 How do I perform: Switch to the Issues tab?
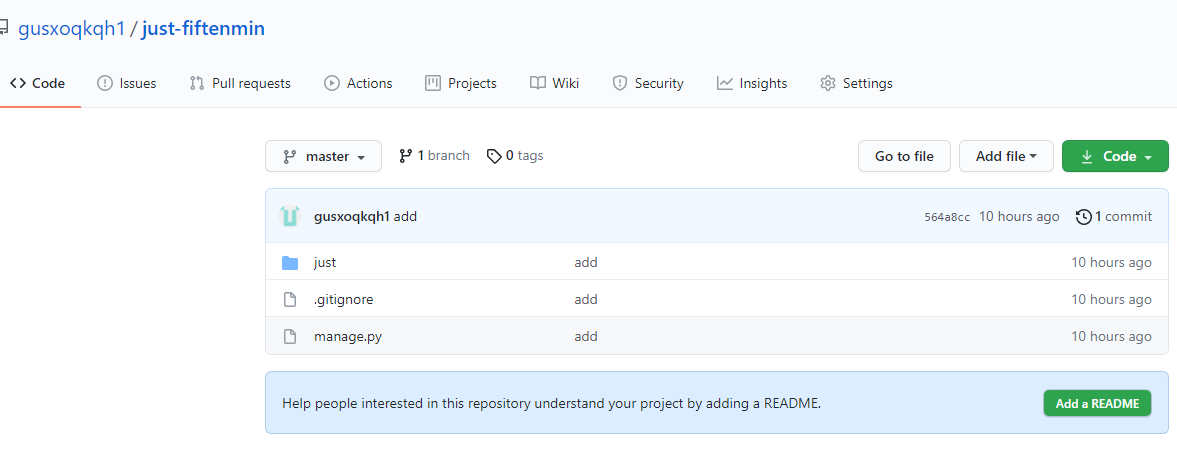point(127,84)
